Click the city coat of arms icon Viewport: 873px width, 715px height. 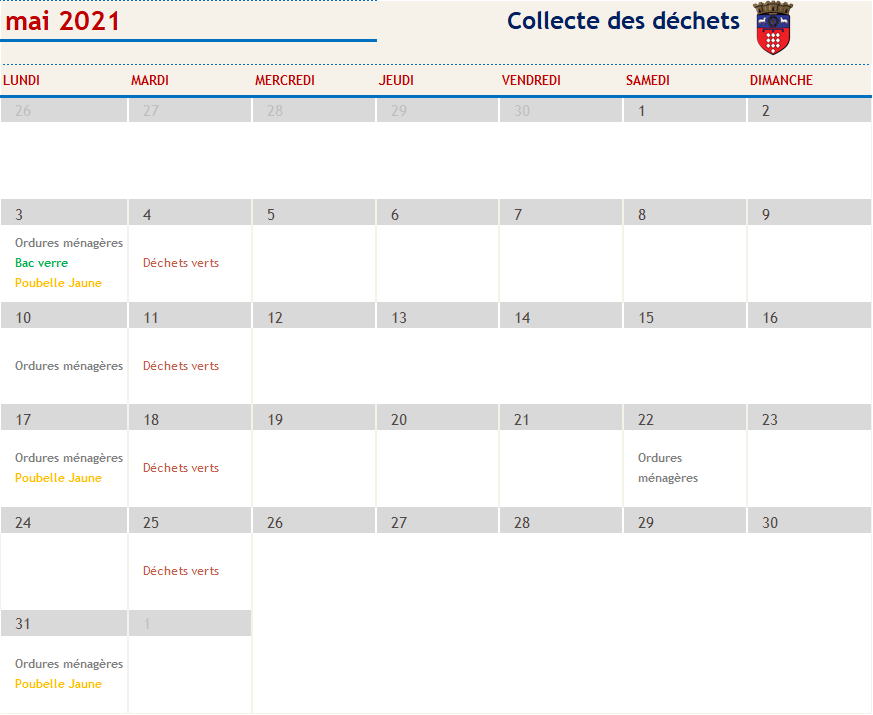tap(773, 28)
